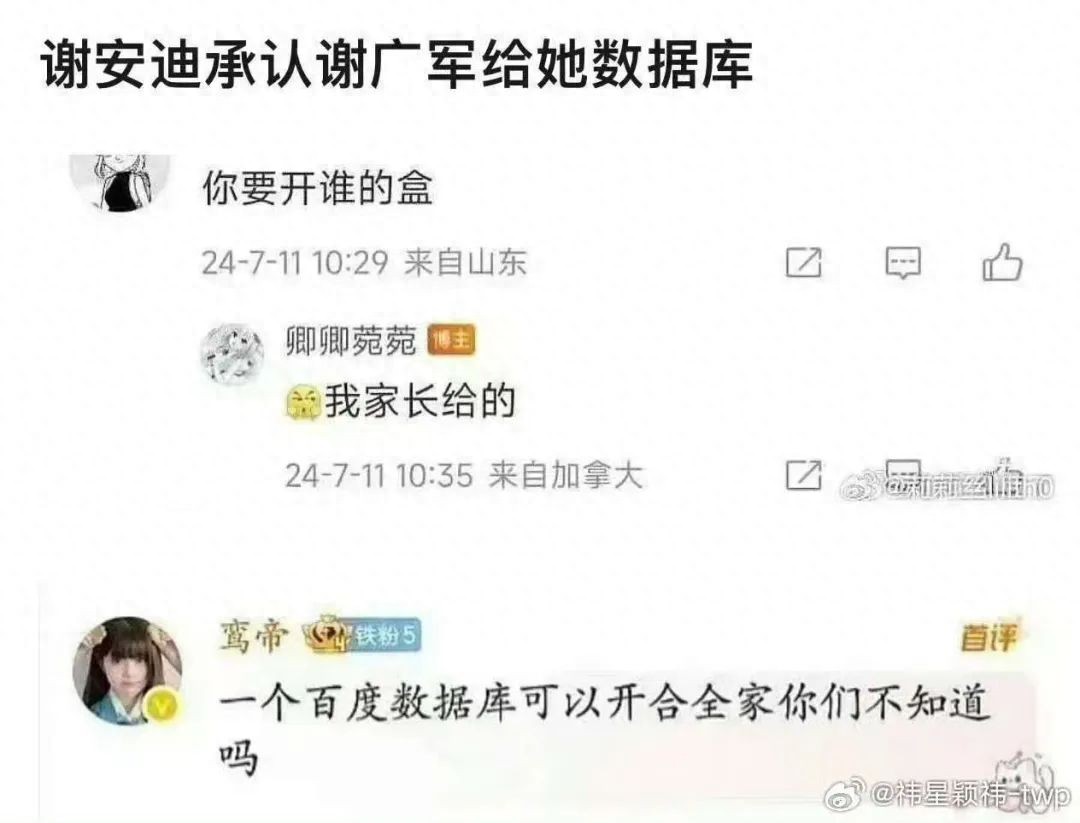Click the share icon on the Shandong comment

coord(804,262)
